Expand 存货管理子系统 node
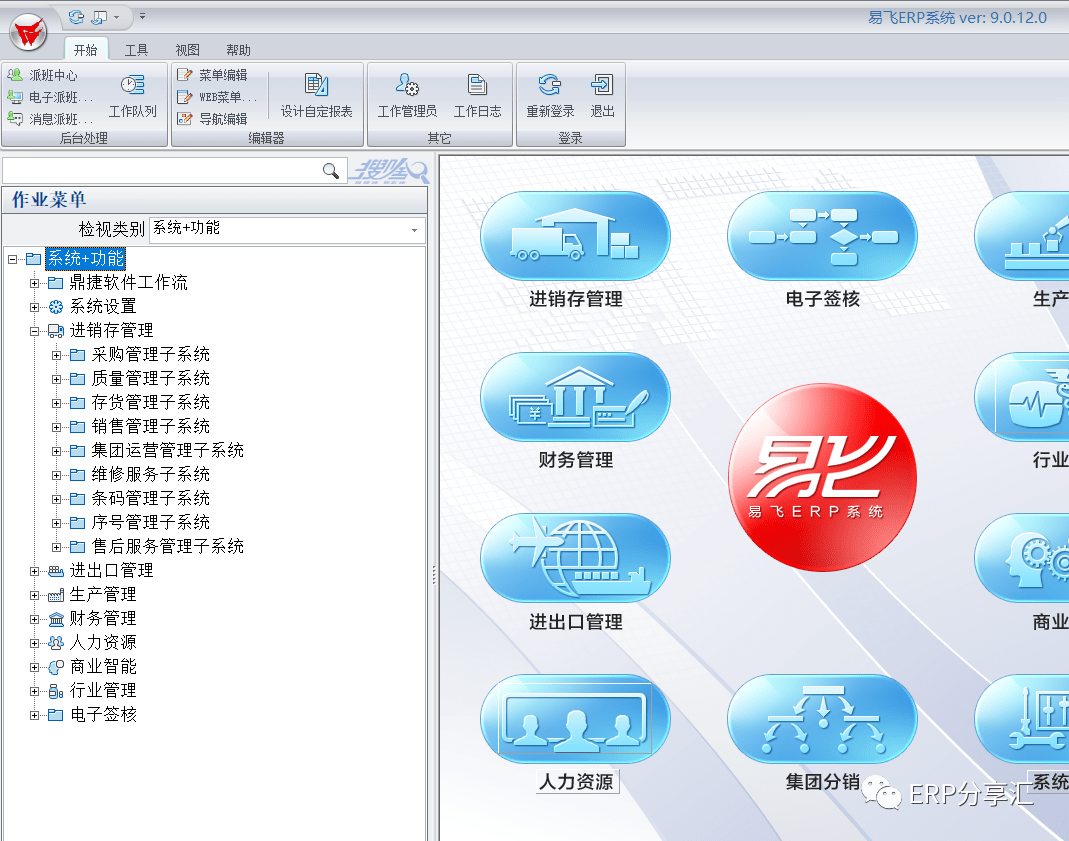Image resolution: width=1069 pixels, height=841 pixels. click(57, 403)
